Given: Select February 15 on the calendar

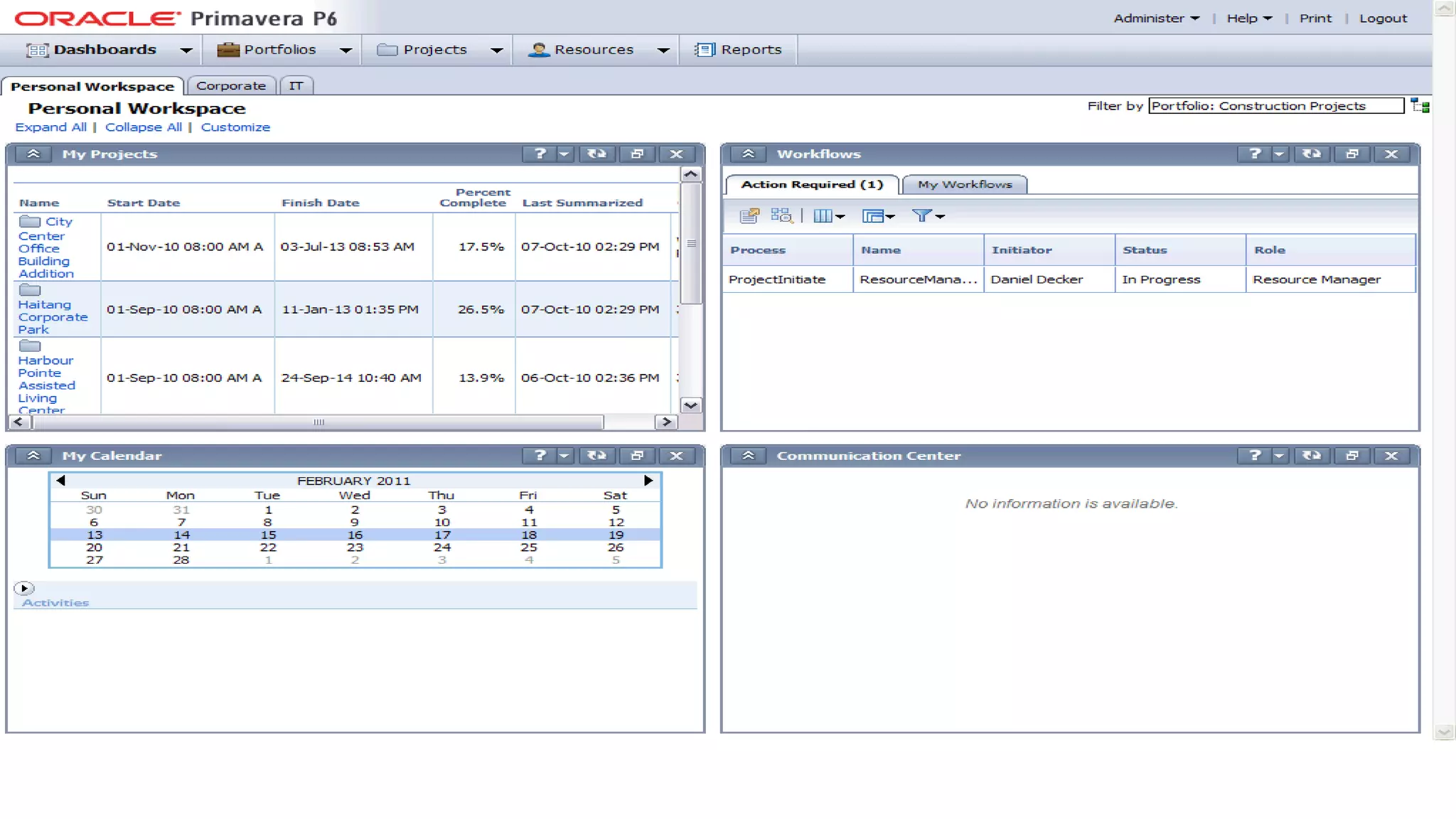Looking at the screenshot, I should (x=268, y=535).
